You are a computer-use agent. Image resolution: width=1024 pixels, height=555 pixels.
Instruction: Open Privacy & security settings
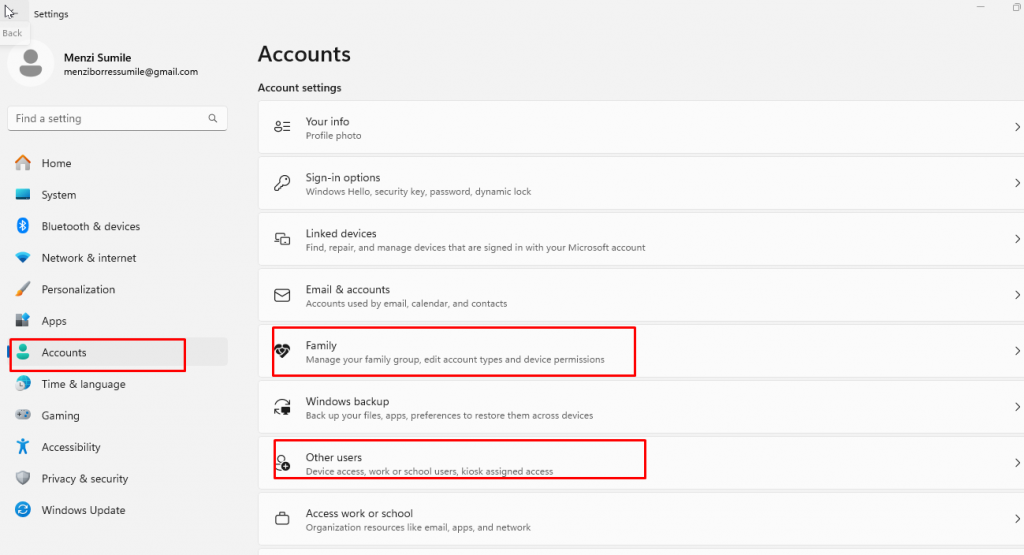coord(85,479)
